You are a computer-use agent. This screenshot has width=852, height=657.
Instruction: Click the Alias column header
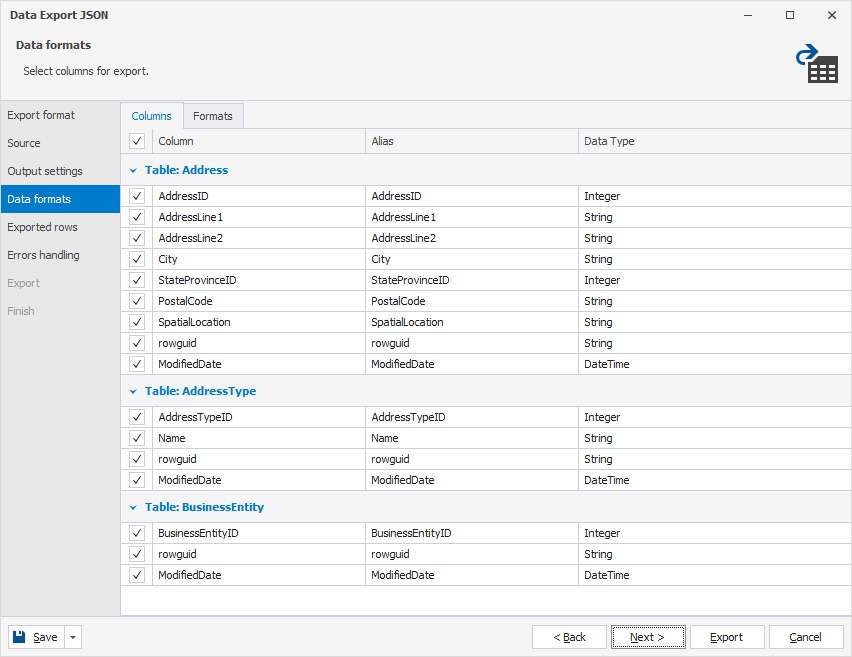tap(472, 141)
